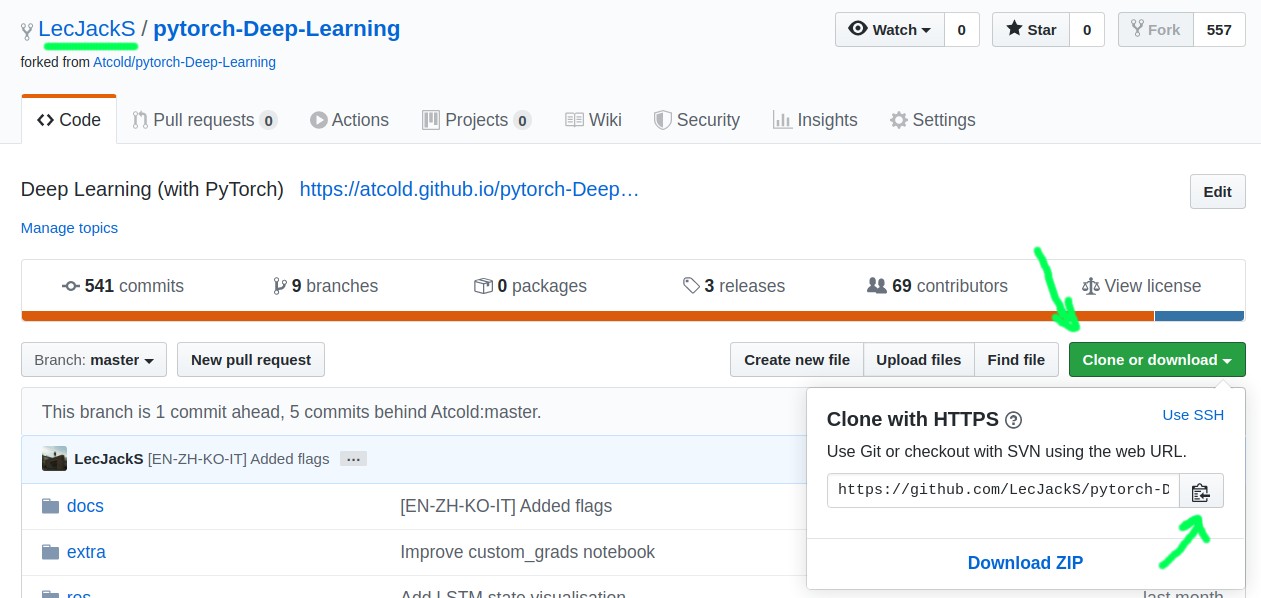Click the Download ZIP link
This screenshot has width=1261, height=598.
click(x=1025, y=563)
